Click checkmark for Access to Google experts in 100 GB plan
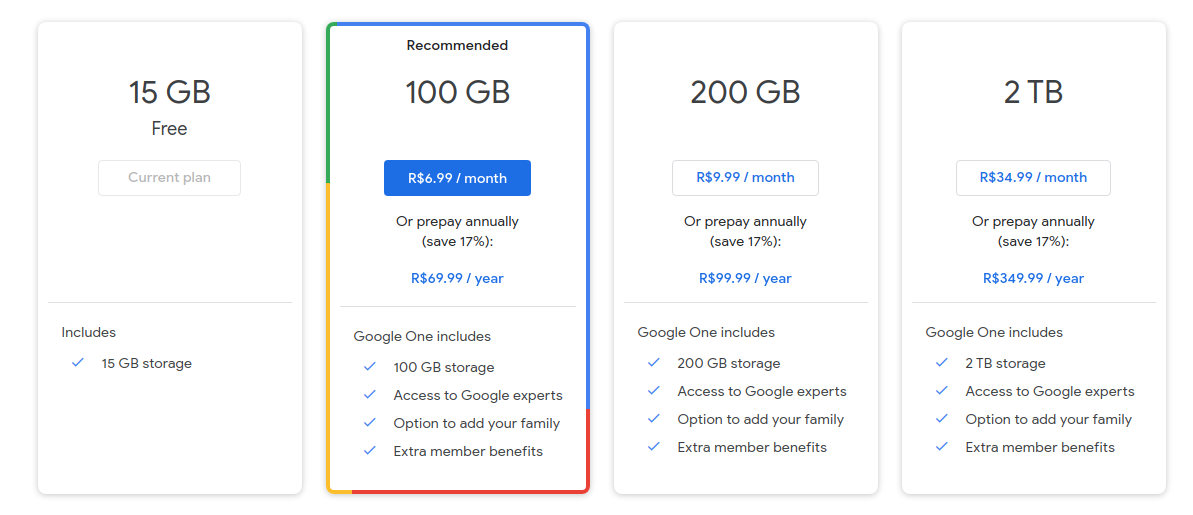The image size is (1193, 515). click(370, 395)
